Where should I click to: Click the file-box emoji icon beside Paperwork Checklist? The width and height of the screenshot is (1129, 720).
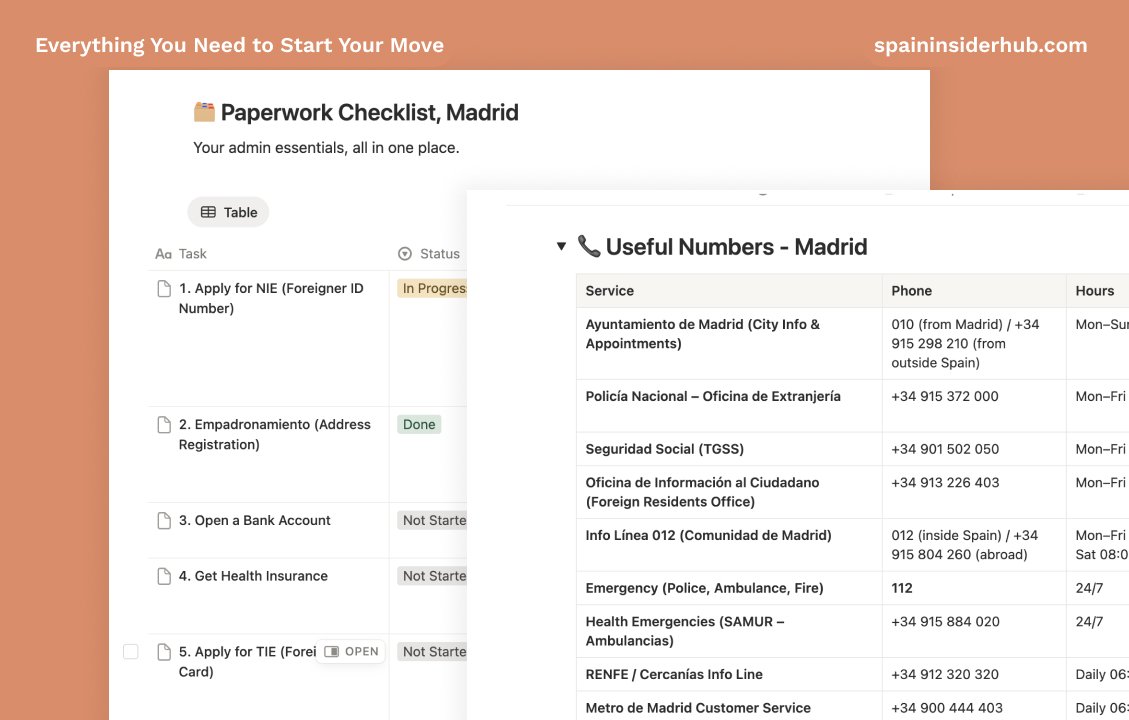point(204,112)
